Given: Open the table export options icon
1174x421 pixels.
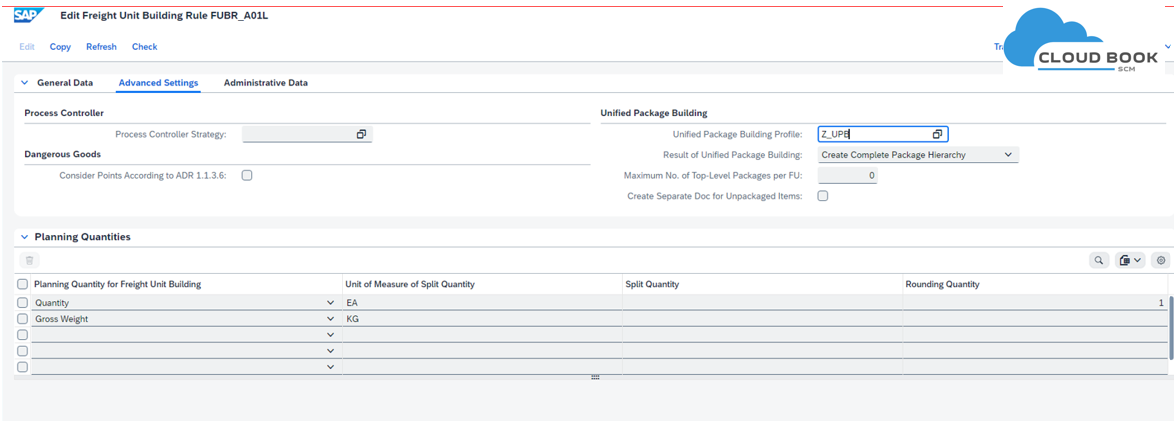Looking at the screenshot, I should [1129, 260].
